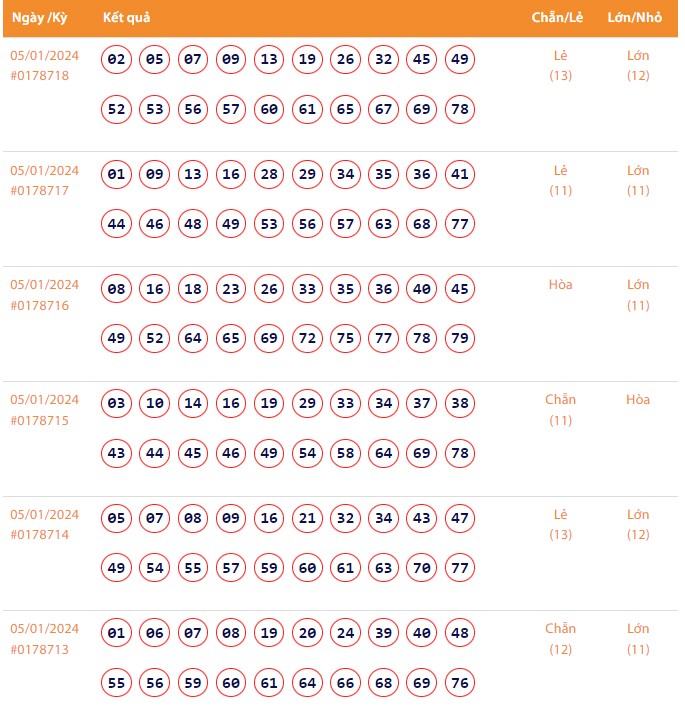Click ball 70 in draw #0178714
This screenshot has width=685, height=718.
click(x=422, y=568)
